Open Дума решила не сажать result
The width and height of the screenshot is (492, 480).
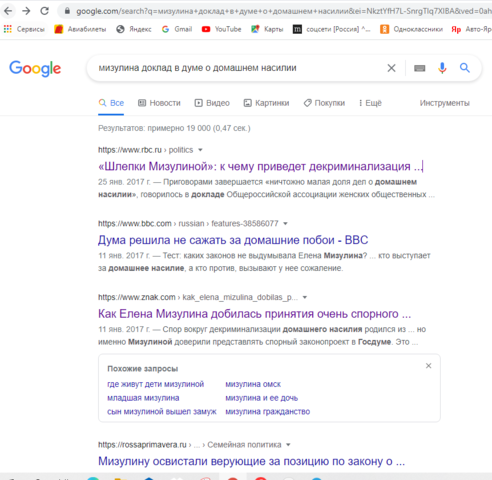[233, 240]
